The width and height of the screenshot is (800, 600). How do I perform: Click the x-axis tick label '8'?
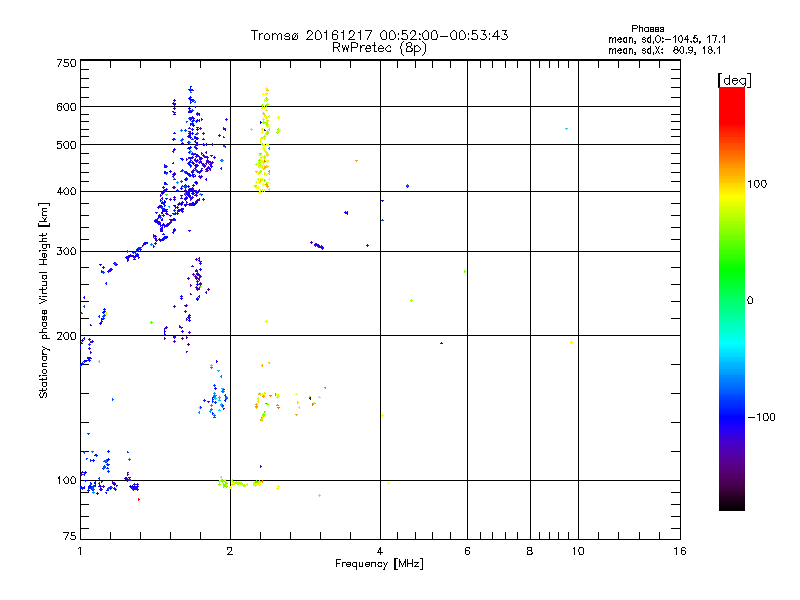[x=530, y=551]
